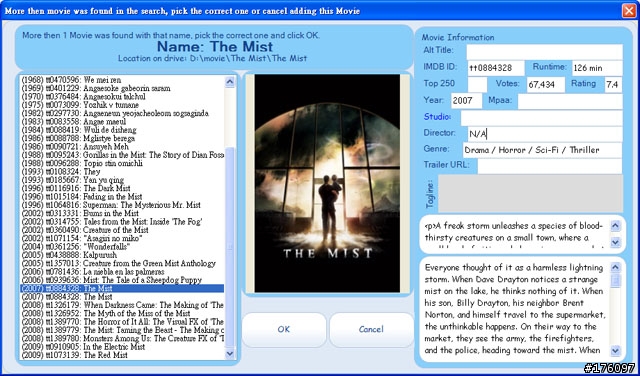Open the Studio label link
Viewport: 640px width, 376px height.
437,117
